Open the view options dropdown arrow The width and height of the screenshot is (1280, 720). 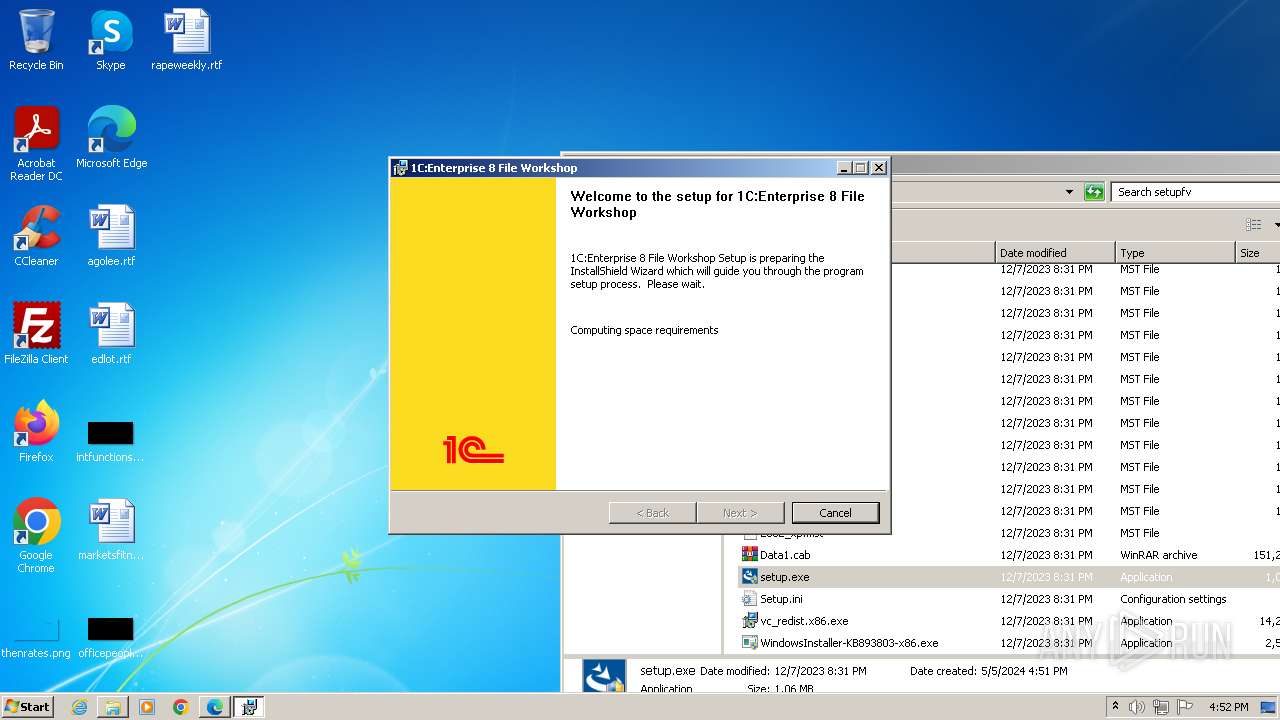[x=1275, y=225]
